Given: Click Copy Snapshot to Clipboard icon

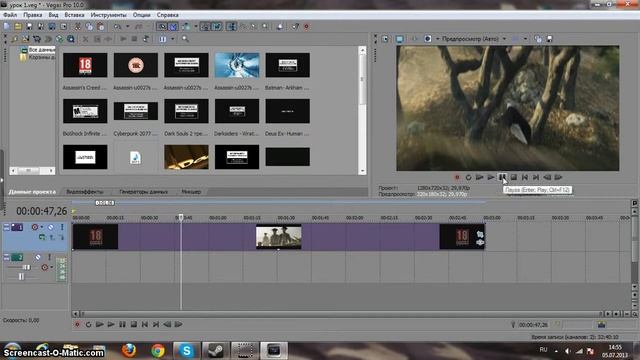Looking at the screenshot, I should pyautogui.click(x=538, y=39).
